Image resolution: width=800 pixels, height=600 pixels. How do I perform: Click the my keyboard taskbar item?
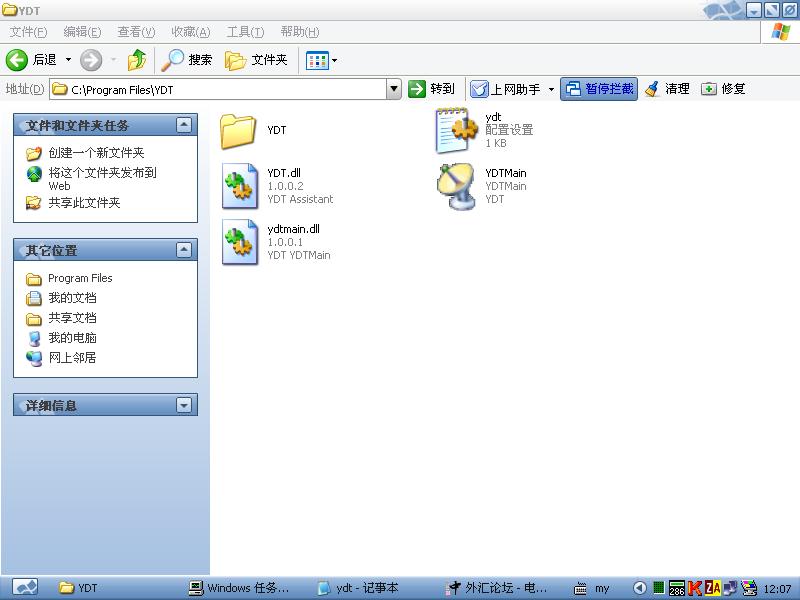[x=592, y=589]
